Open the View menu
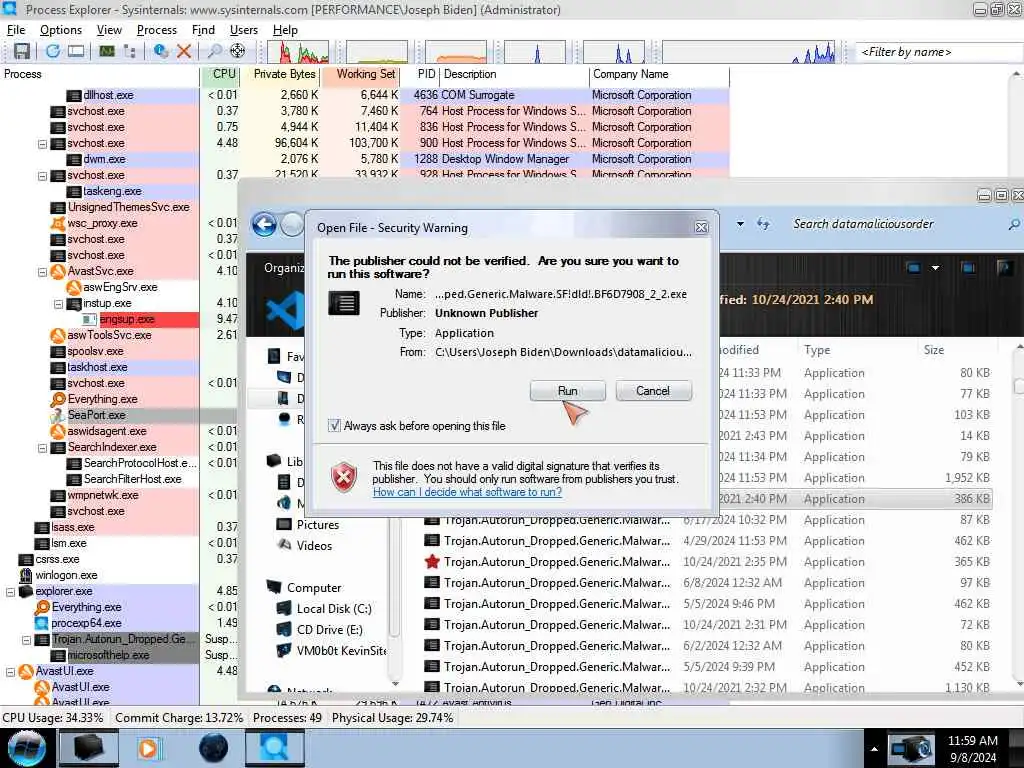The height and width of the screenshot is (768, 1024). pos(109,30)
